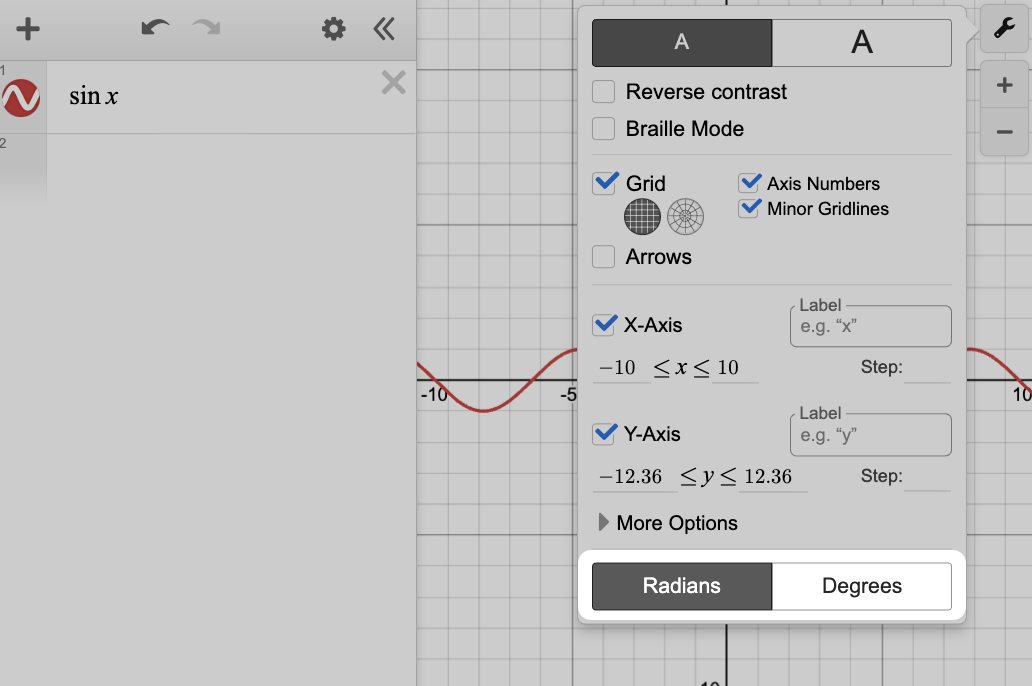Viewport: 1032px width, 686px height.
Task: Choose the larger A text size
Action: [x=861, y=43]
